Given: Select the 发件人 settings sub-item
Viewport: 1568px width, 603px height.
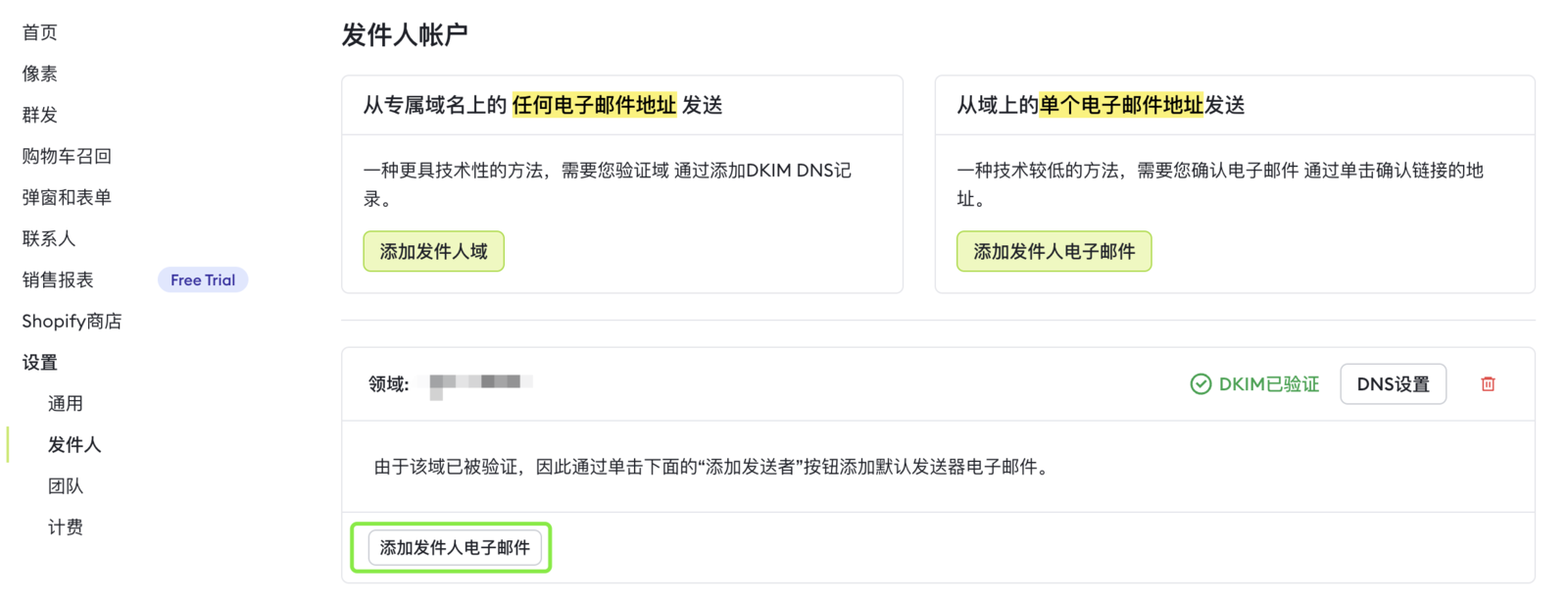Looking at the screenshot, I should (74, 444).
